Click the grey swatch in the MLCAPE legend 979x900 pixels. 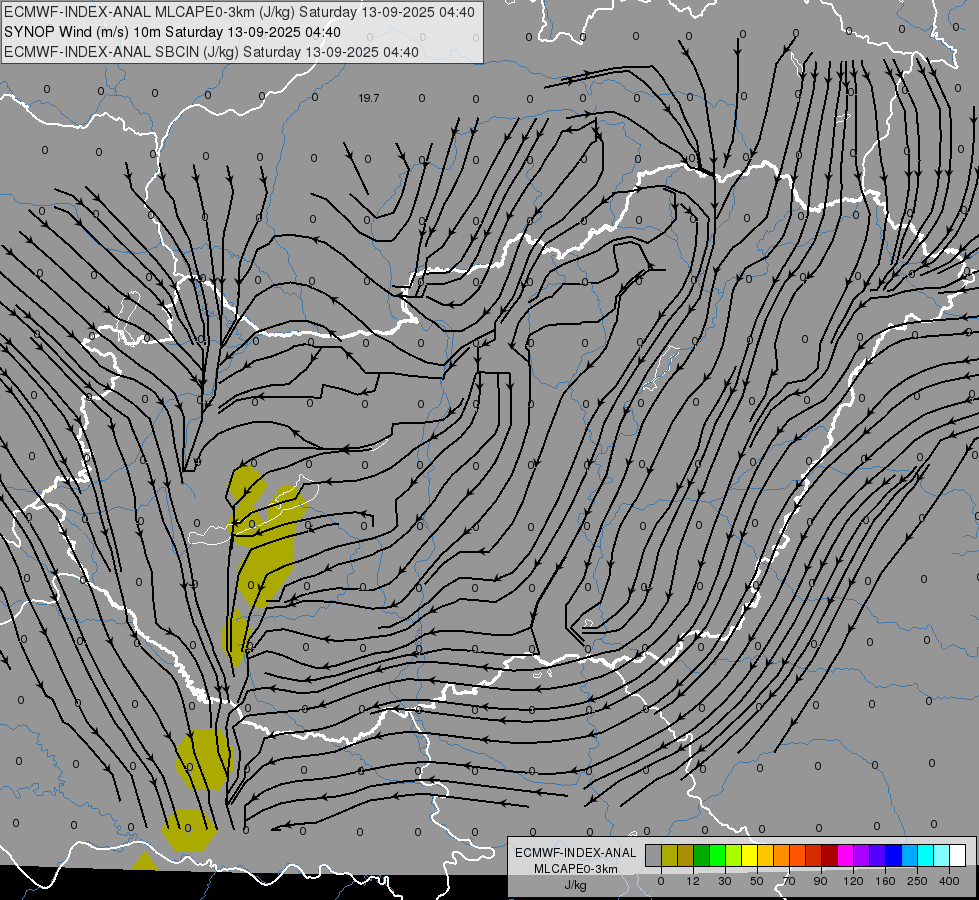click(654, 855)
